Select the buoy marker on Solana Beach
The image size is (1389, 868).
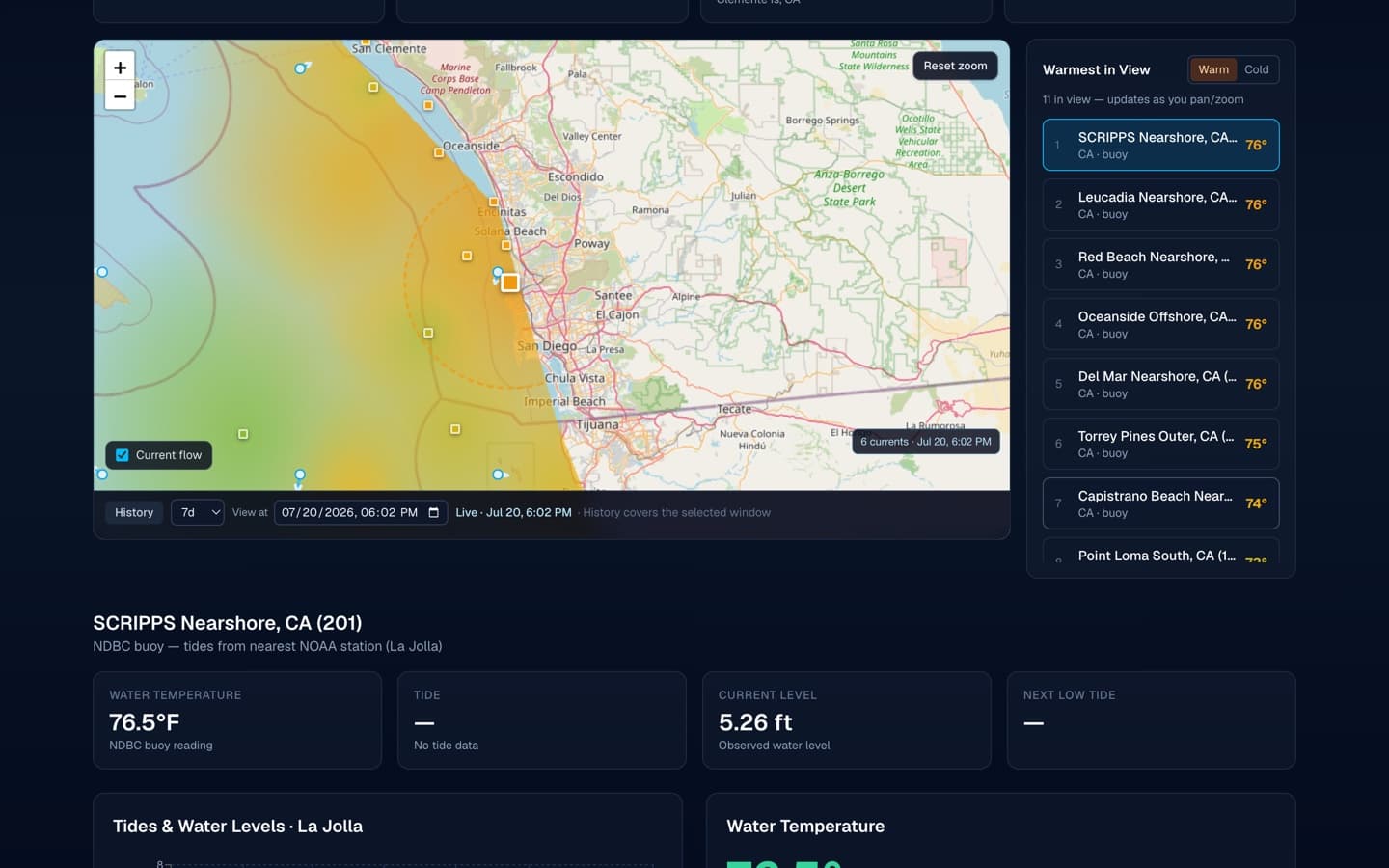506,245
